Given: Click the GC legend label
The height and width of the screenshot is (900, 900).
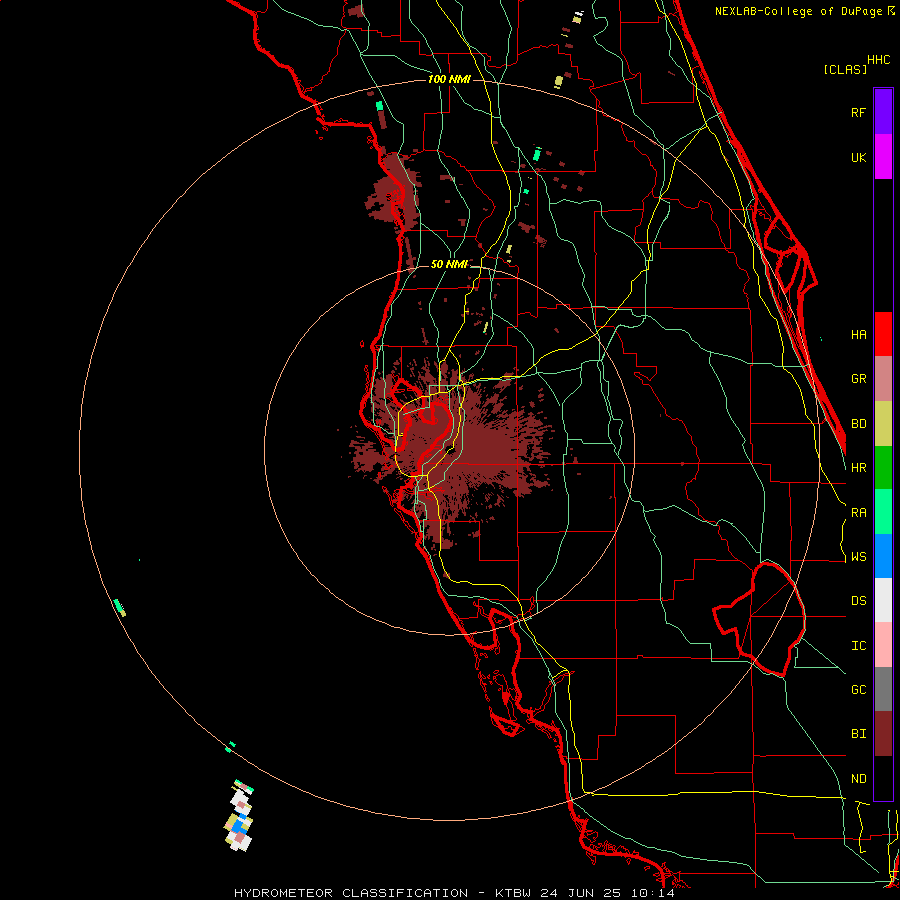Looking at the screenshot, I should coord(858,690).
